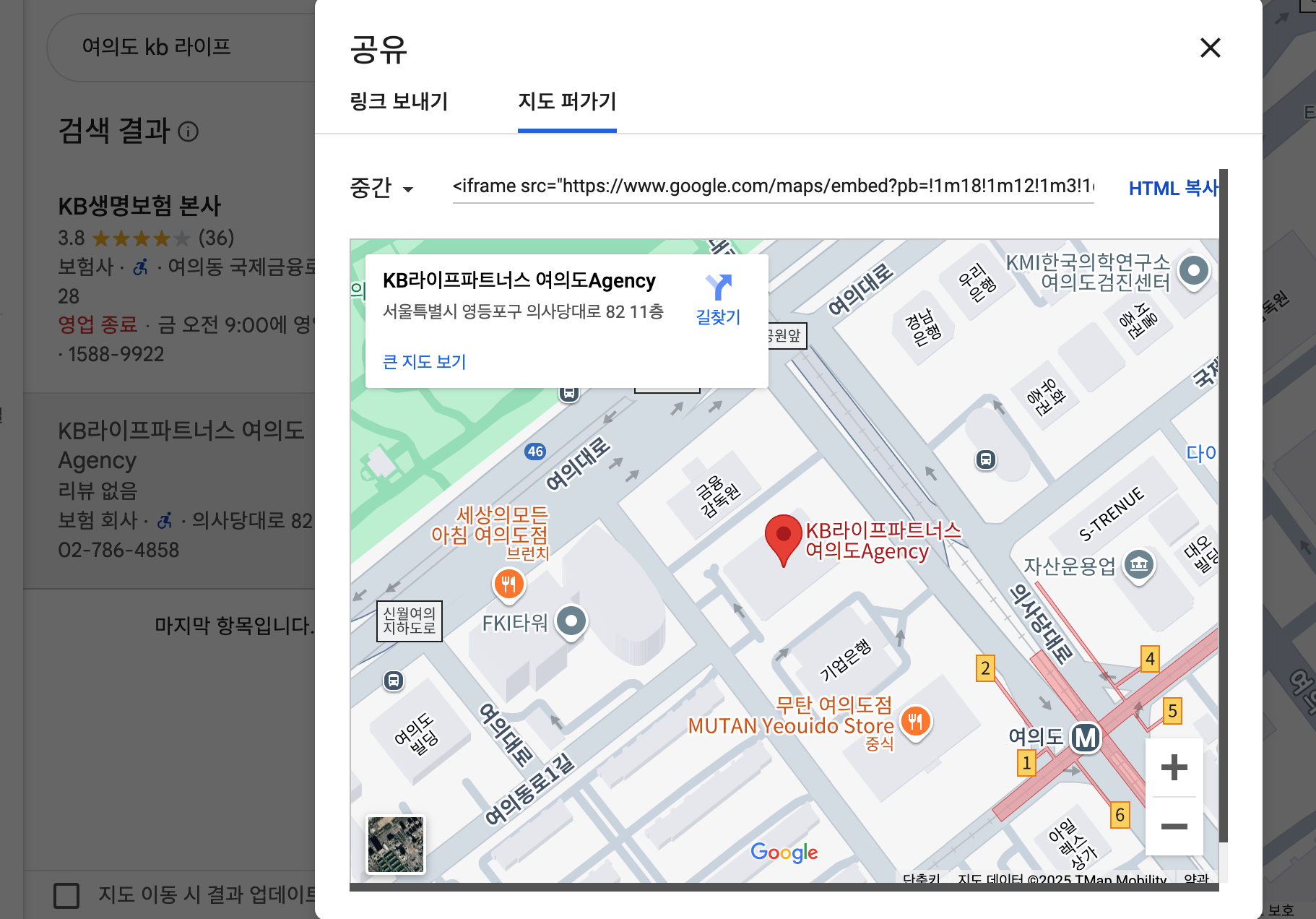This screenshot has height=919, width=1316.
Task: Click subway exit number 1 marker
Action: (1026, 763)
